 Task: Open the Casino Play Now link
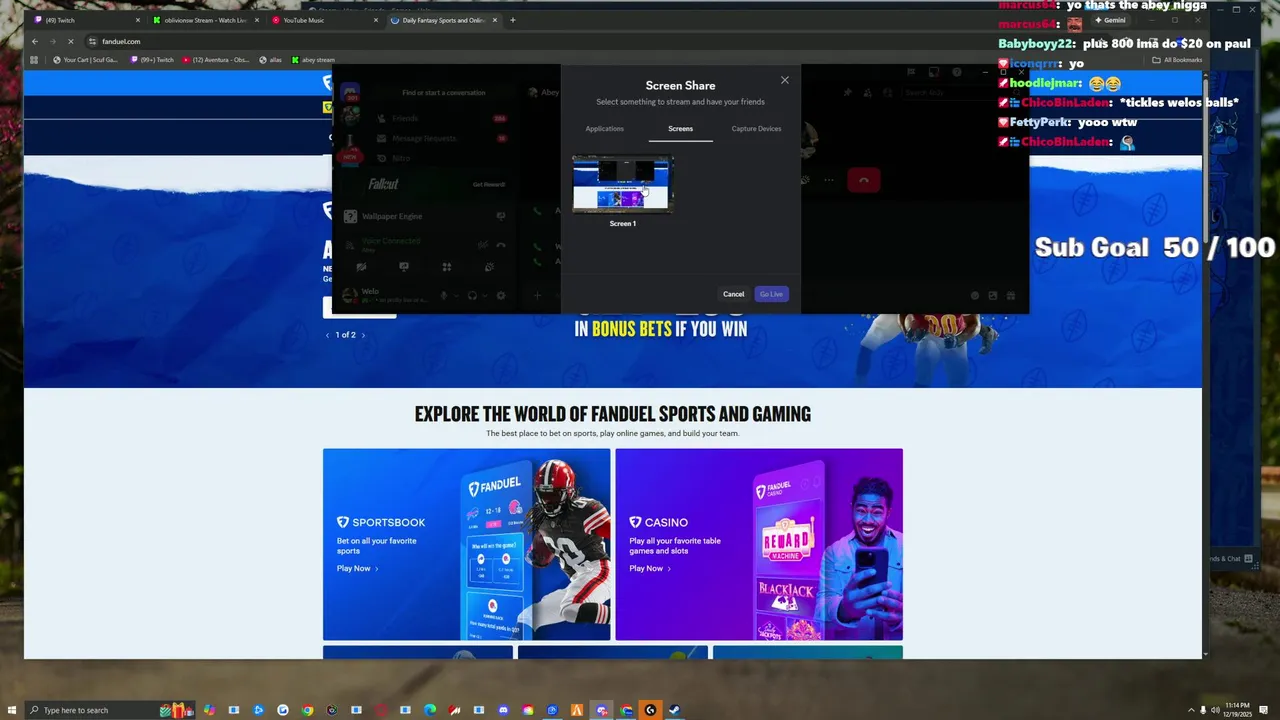(650, 568)
